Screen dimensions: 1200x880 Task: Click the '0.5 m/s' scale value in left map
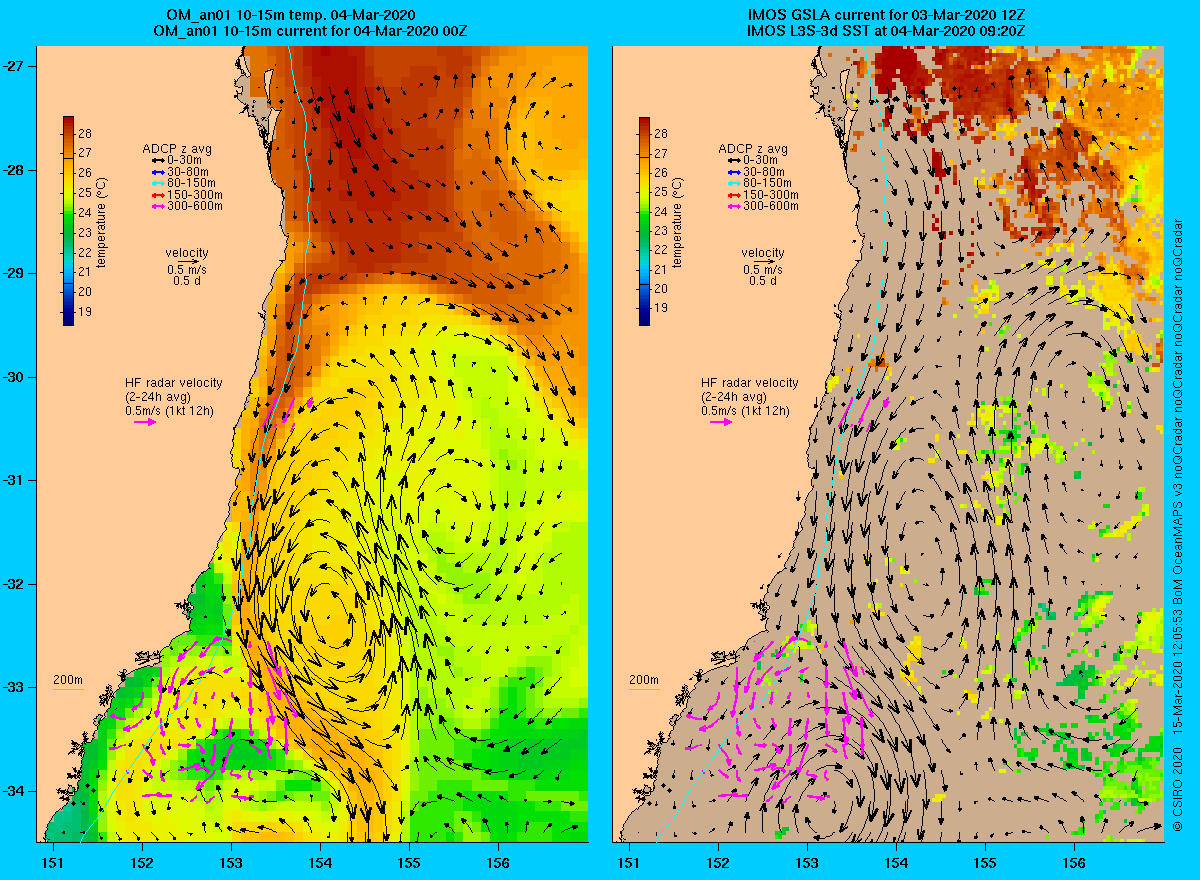point(187,270)
